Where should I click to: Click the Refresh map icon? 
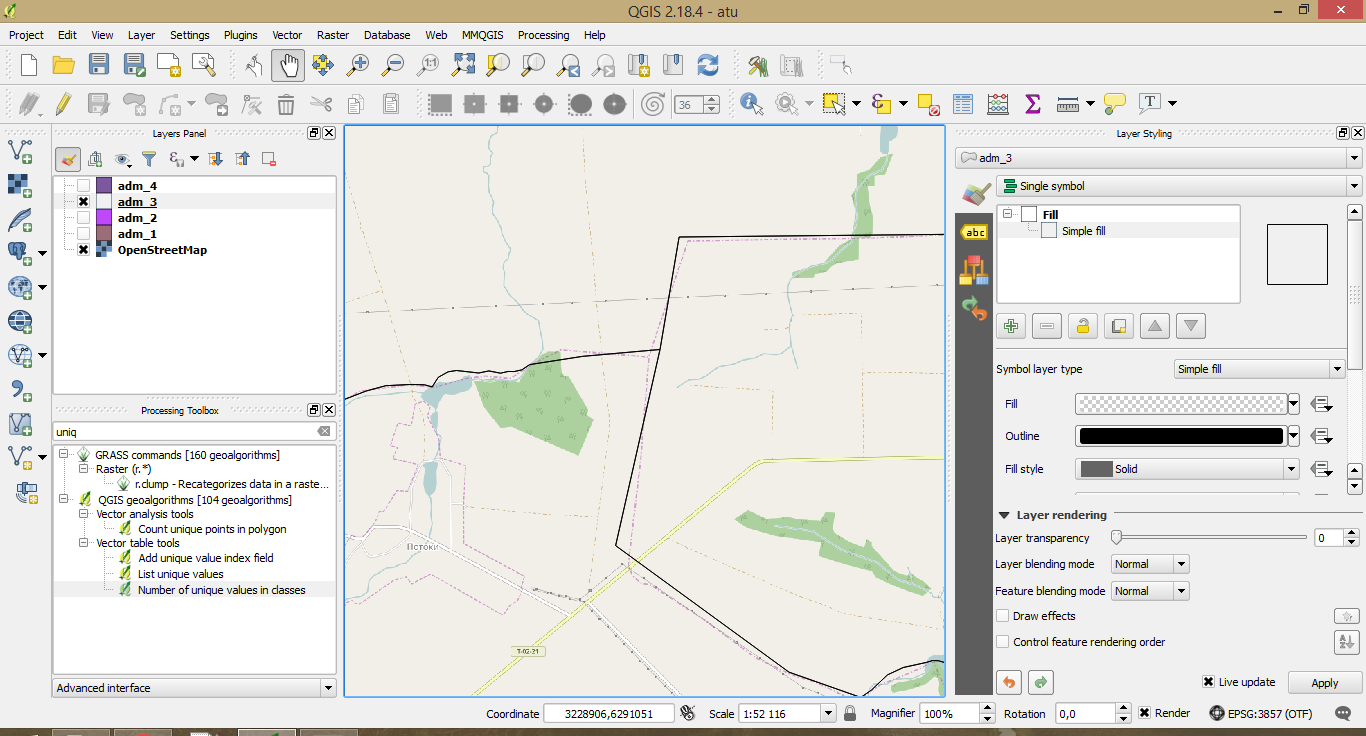point(708,66)
